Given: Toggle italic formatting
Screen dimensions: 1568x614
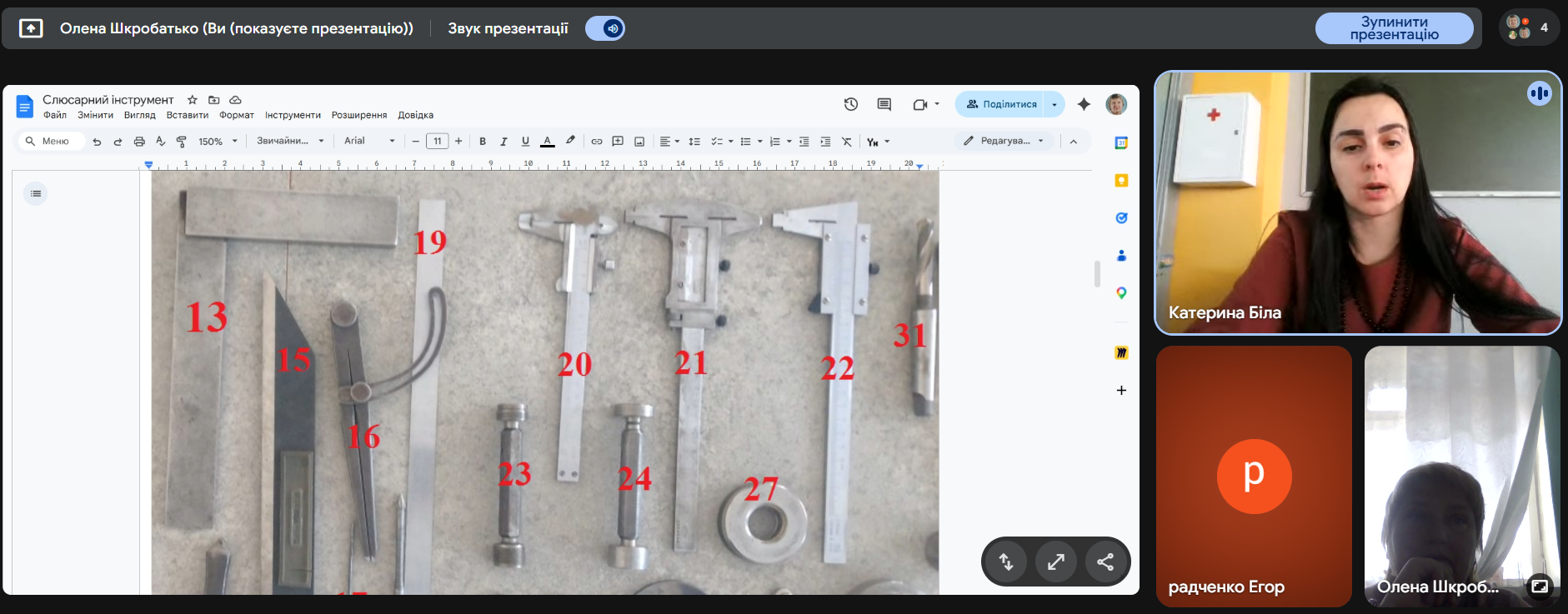Looking at the screenshot, I should (503, 142).
